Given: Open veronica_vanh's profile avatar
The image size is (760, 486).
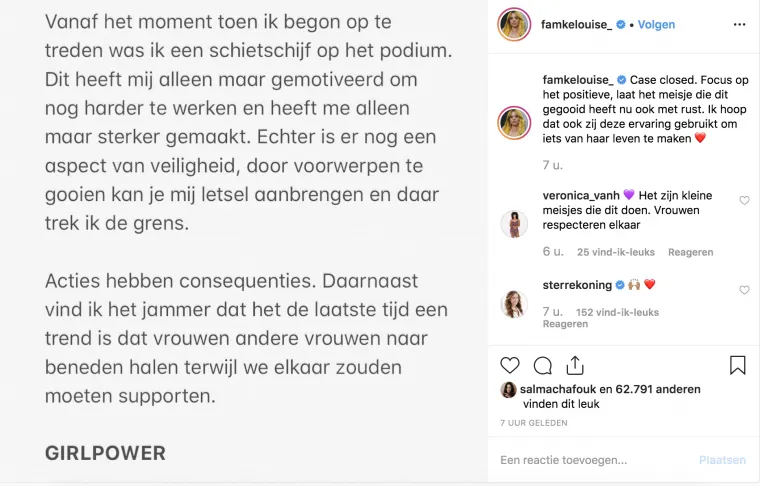Looking at the screenshot, I should (x=514, y=224).
